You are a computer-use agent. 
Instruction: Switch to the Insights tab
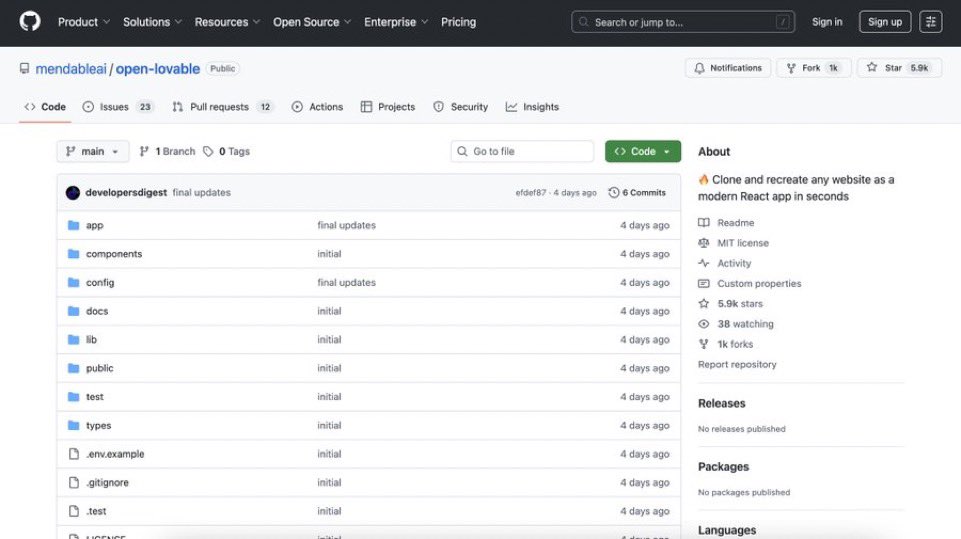coord(533,107)
